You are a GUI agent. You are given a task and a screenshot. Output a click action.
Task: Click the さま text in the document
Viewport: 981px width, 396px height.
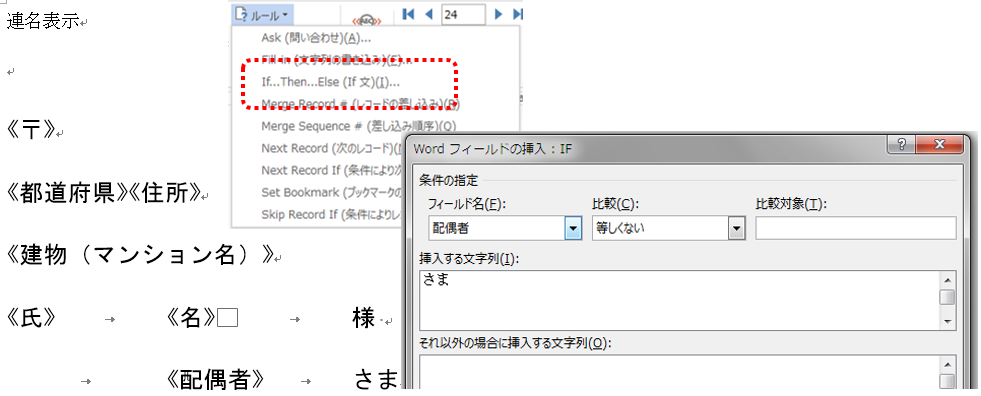376,379
